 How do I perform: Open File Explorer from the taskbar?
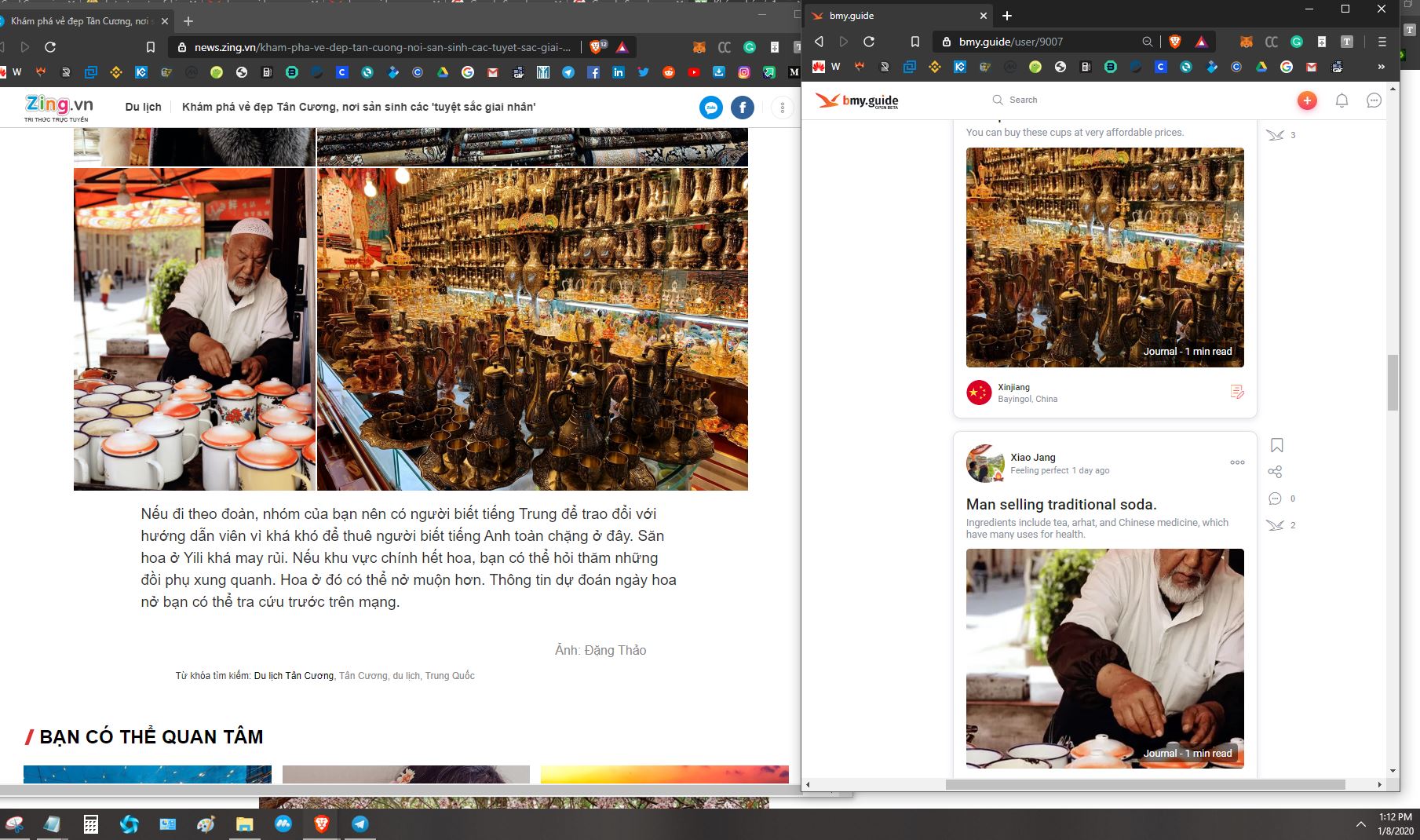click(245, 824)
